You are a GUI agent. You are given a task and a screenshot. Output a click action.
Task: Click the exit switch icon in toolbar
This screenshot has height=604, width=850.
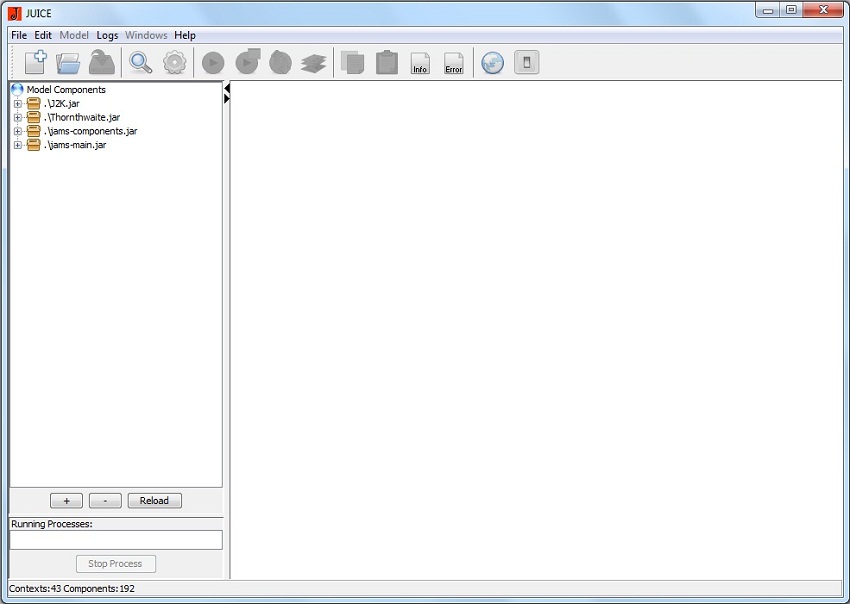[526, 63]
